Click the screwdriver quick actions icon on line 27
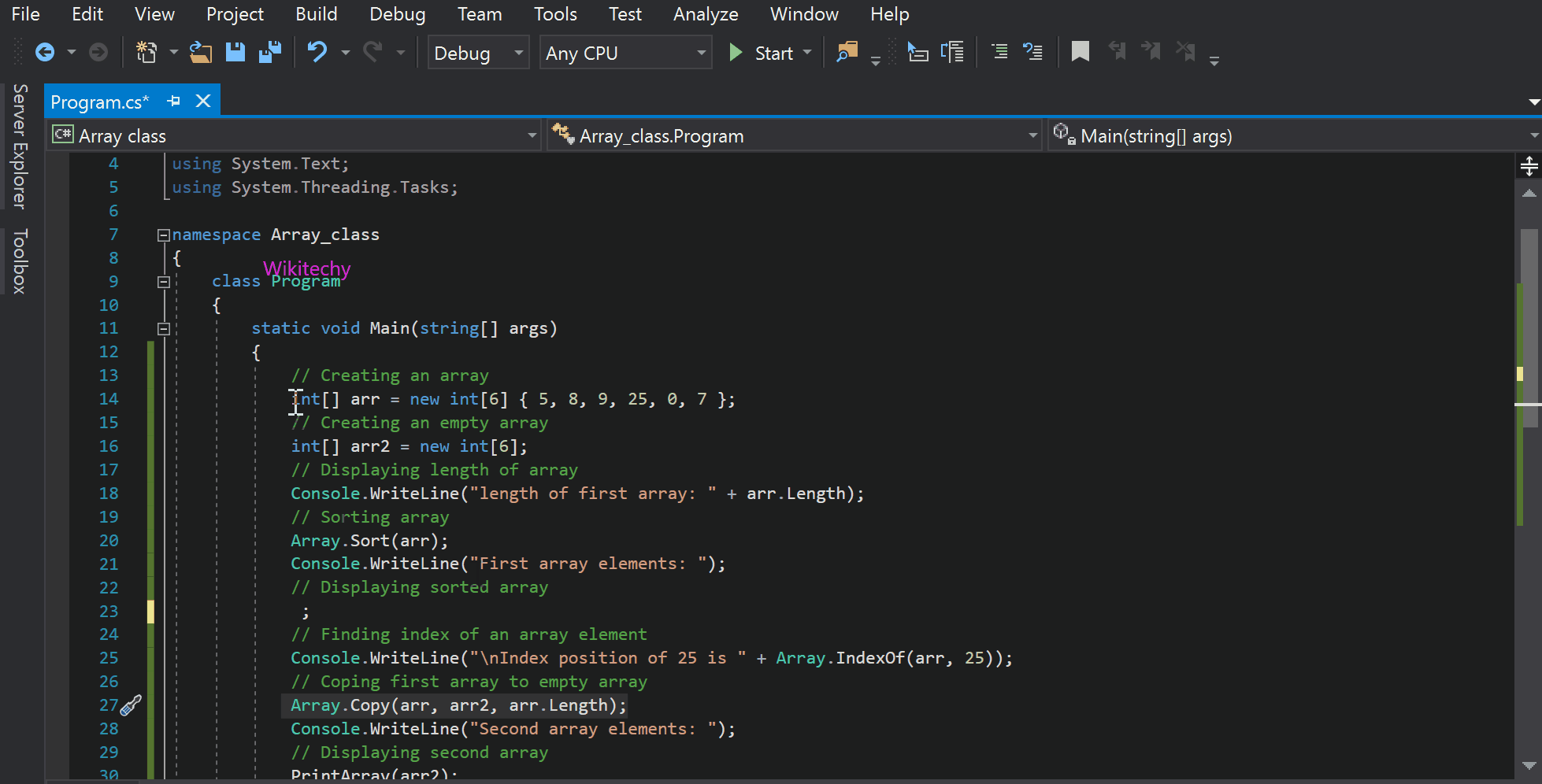The width and height of the screenshot is (1542, 784). [x=131, y=705]
